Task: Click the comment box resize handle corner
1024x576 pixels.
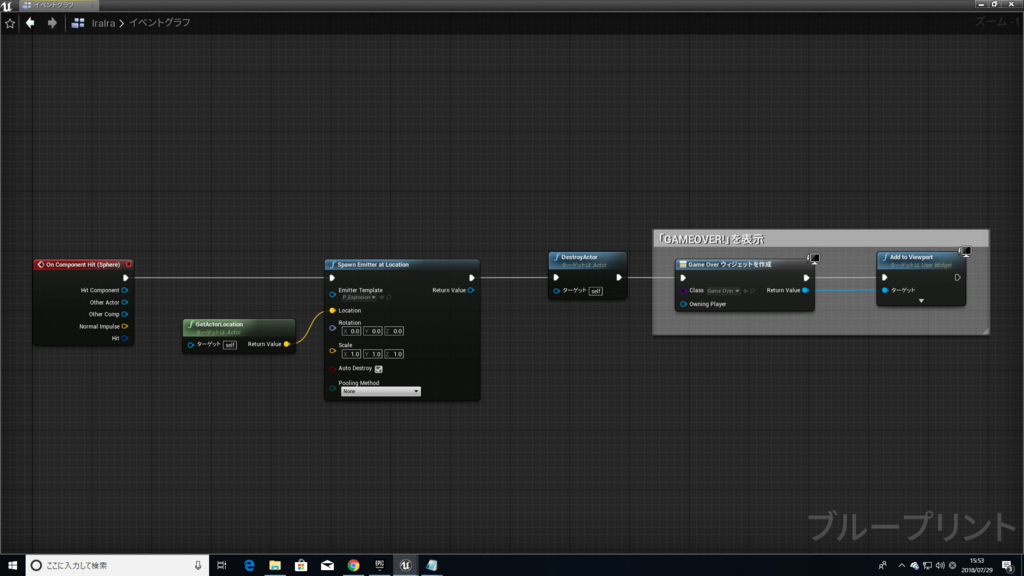Action: click(x=985, y=331)
